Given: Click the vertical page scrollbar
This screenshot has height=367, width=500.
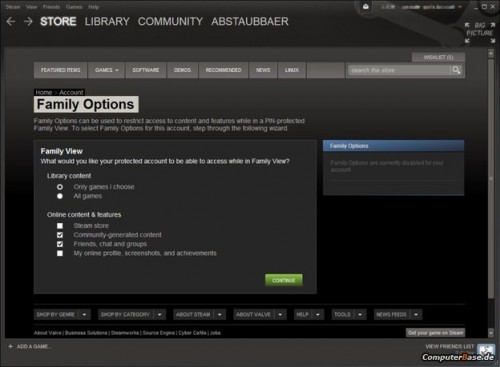Looking at the screenshot, I should click(491, 178).
